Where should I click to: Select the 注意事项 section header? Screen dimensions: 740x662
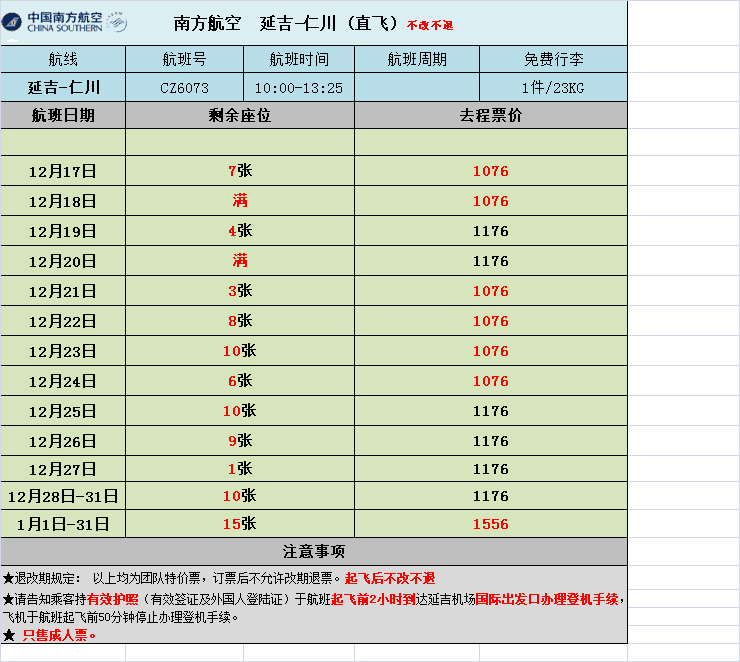tap(314, 552)
